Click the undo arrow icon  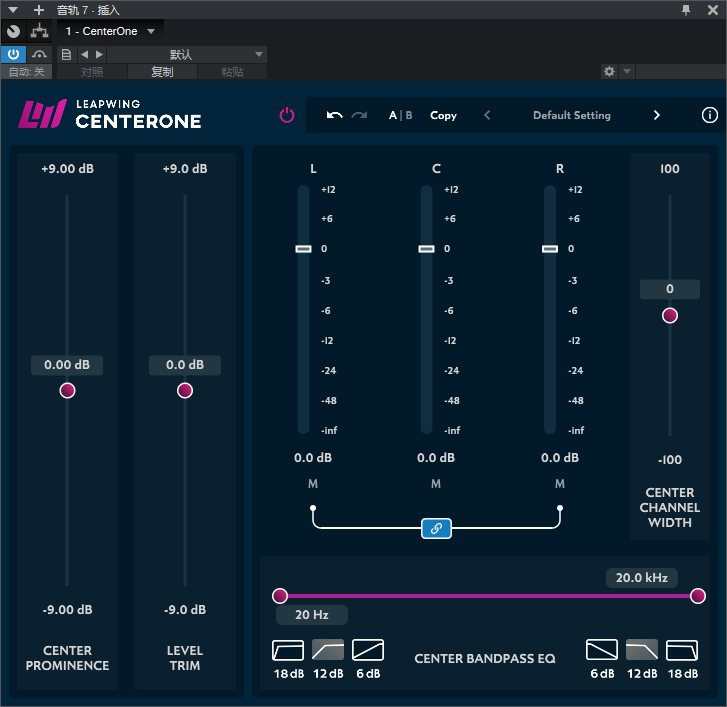(x=334, y=115)
